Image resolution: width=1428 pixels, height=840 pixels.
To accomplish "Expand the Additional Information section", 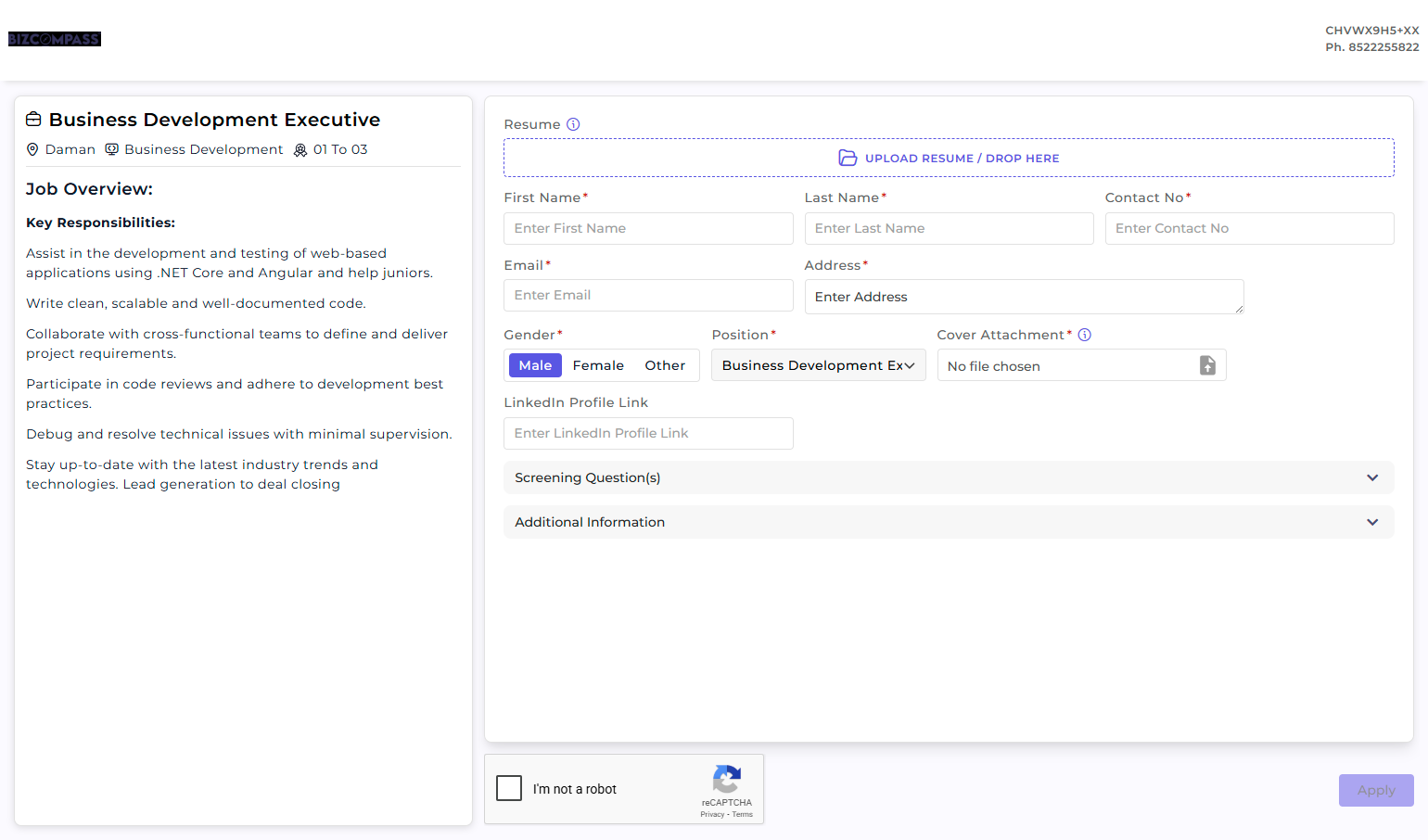I will pyautogui.click(x=949, y=522).
